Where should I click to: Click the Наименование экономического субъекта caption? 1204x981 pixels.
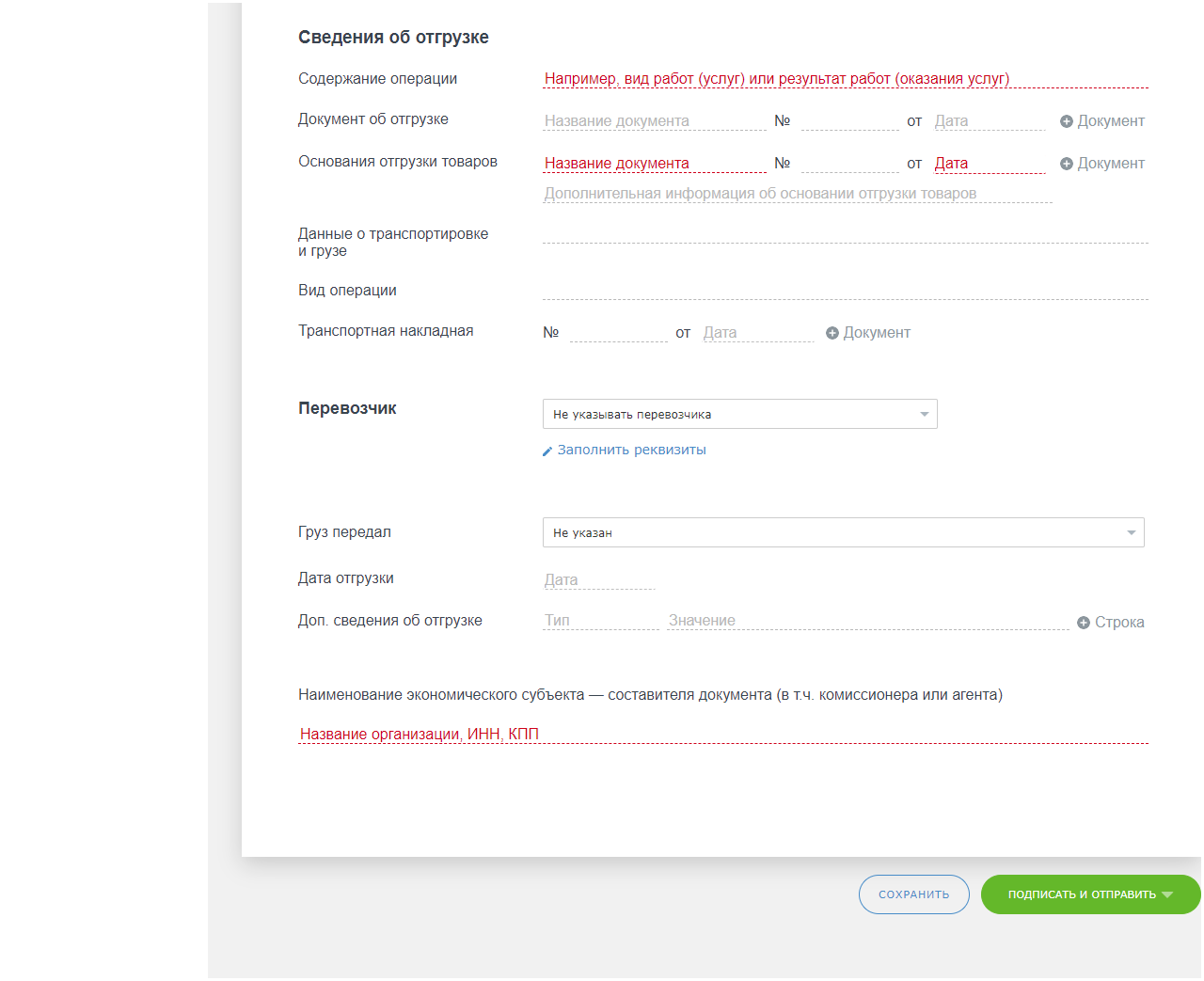pyautogui.click(x=650, y=695)
